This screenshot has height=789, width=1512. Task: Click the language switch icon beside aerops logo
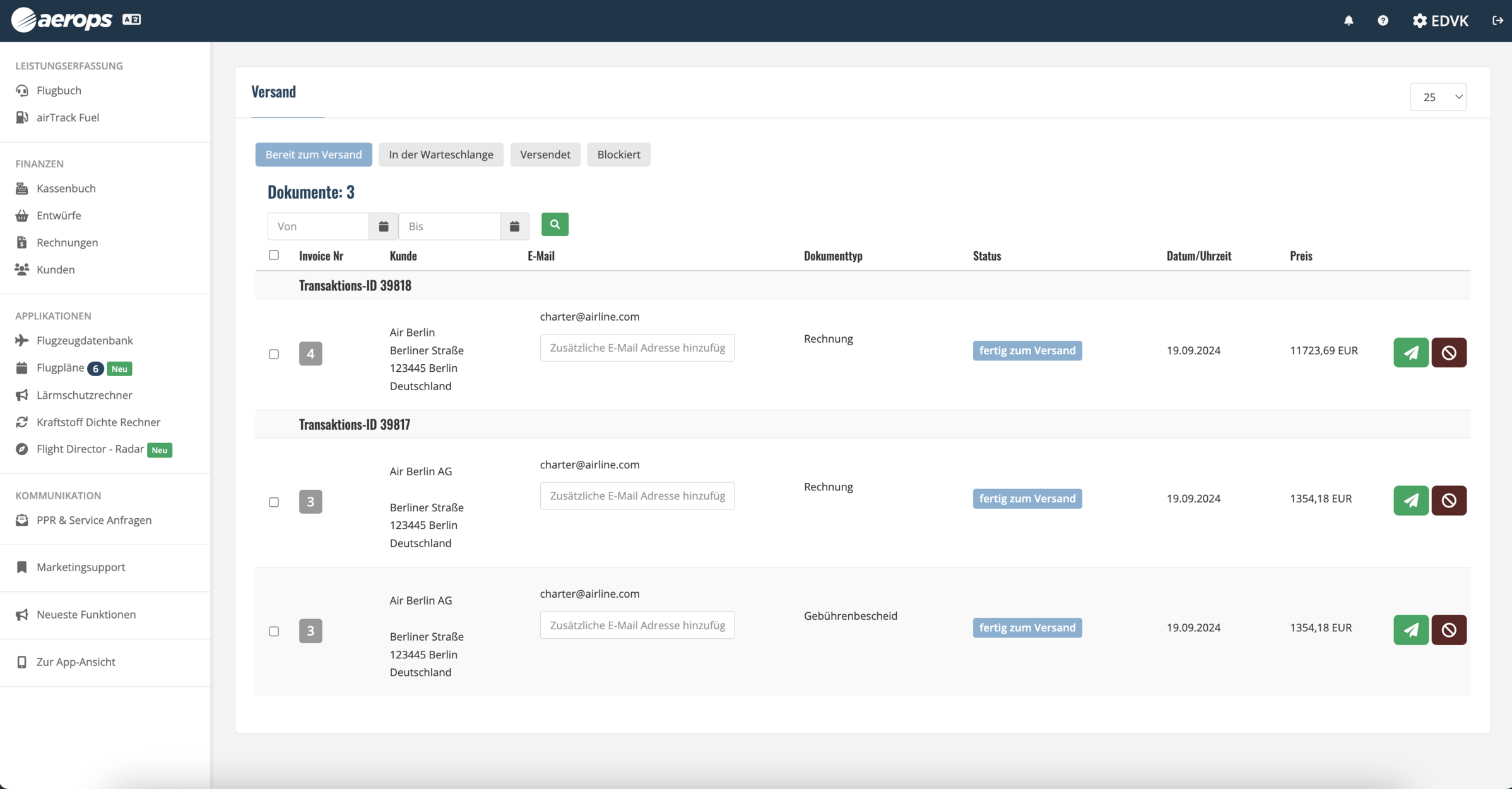click(x=131, y=20)
